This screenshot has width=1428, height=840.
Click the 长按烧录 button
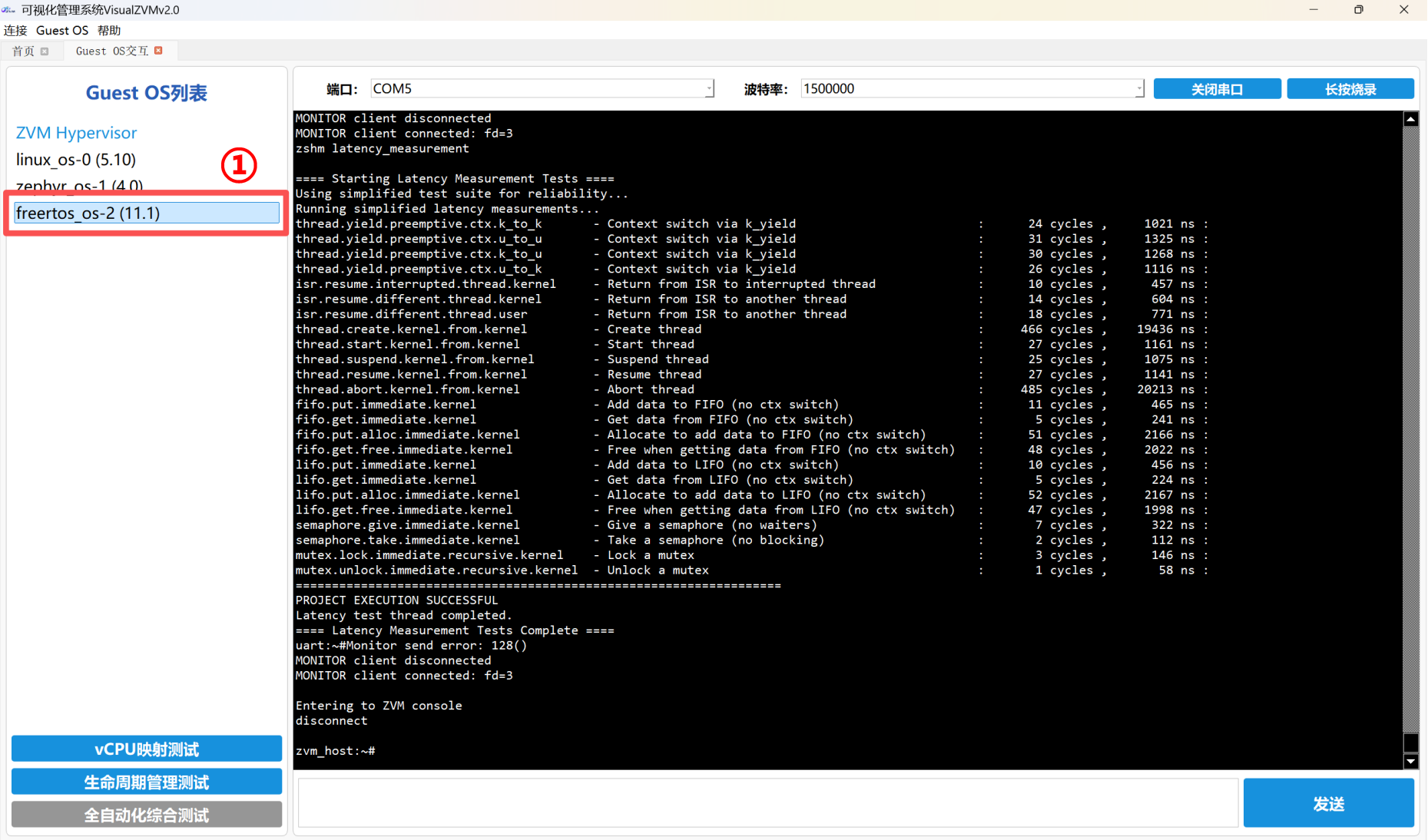click(x=1350, y=89)
